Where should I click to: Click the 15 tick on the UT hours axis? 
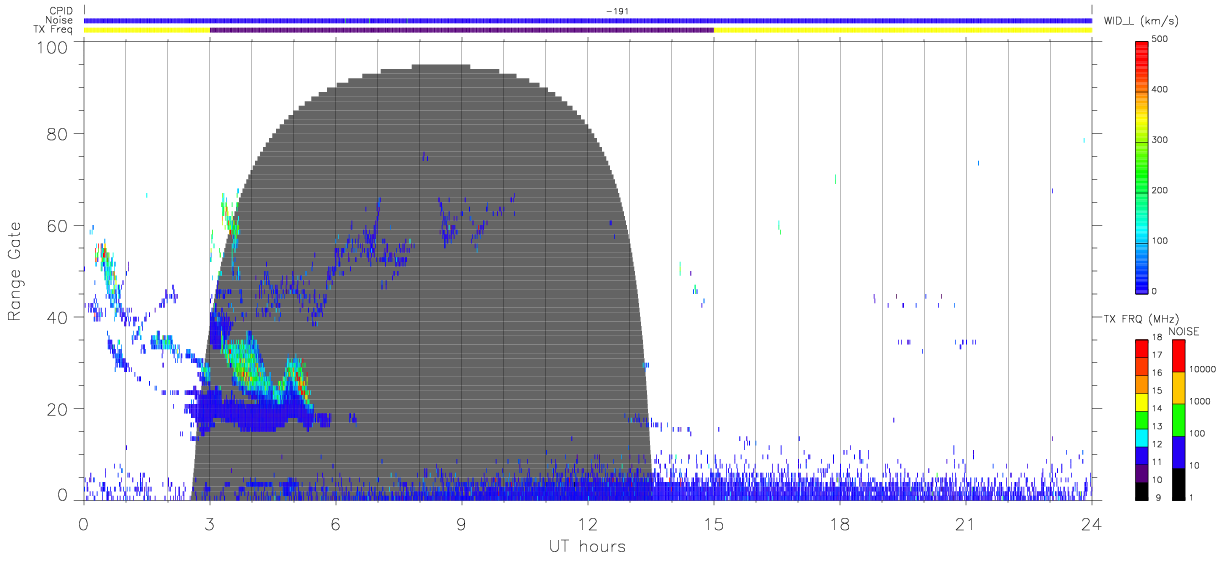(x=714, y=523)
